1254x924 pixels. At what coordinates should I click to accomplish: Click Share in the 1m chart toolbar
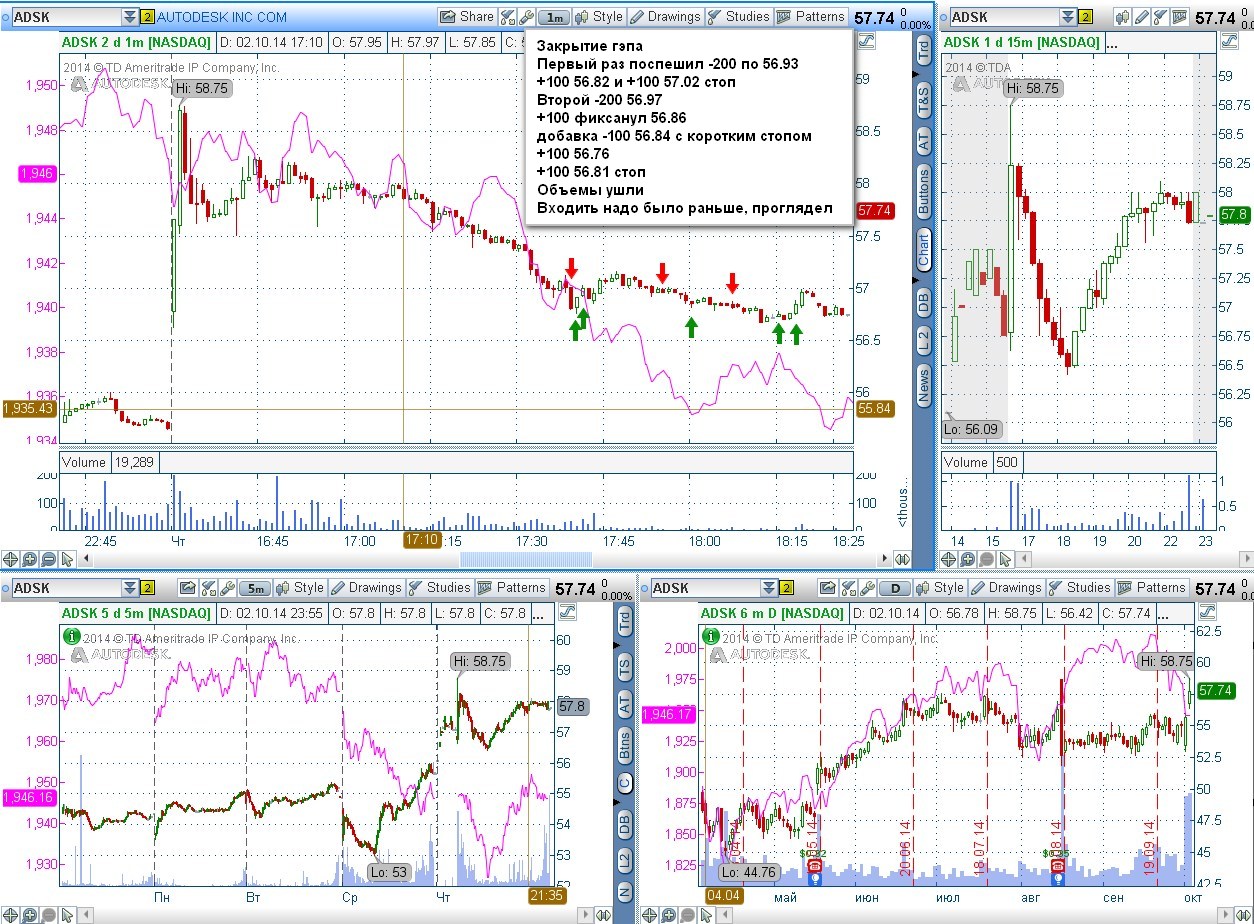coord(467,16)
